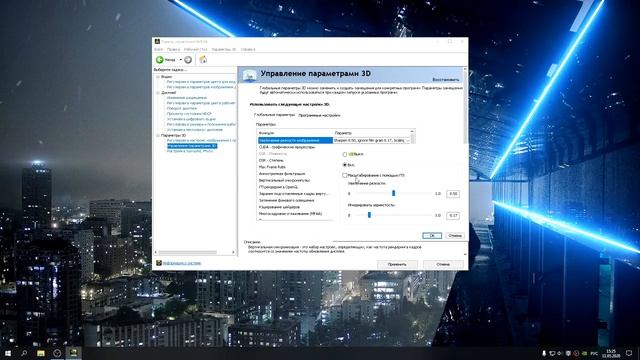The width and height of the screenshot is (640, 360).
Task: Open the Image Sharpening value dropdown
Action: pos(408,140)
